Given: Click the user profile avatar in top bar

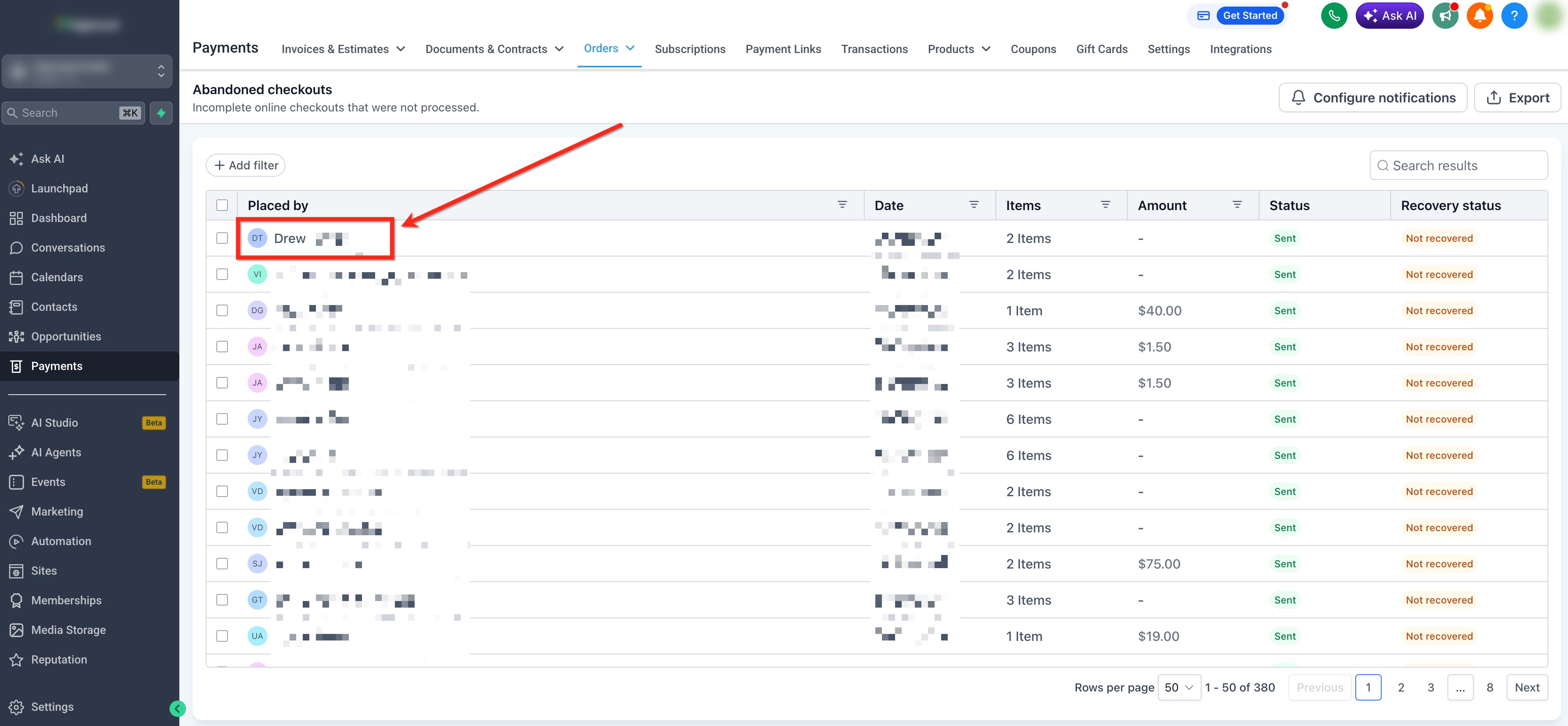Looking at the screenshot, I should pos(1549,16).
